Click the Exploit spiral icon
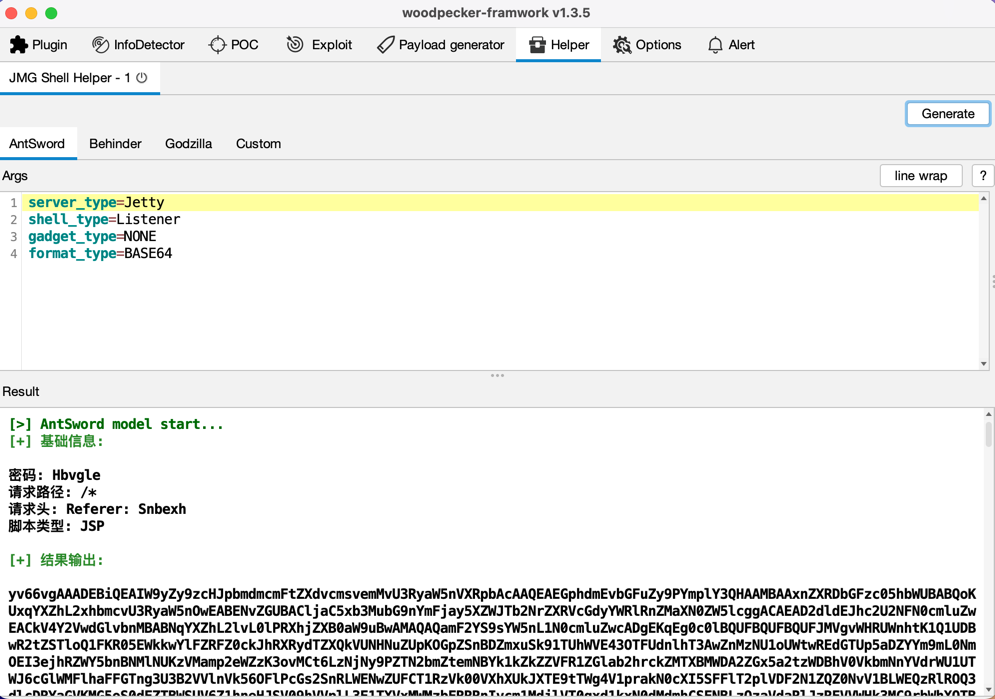This screenshot has height=699, width=995. pyautogui.click(x=295, y=44)
